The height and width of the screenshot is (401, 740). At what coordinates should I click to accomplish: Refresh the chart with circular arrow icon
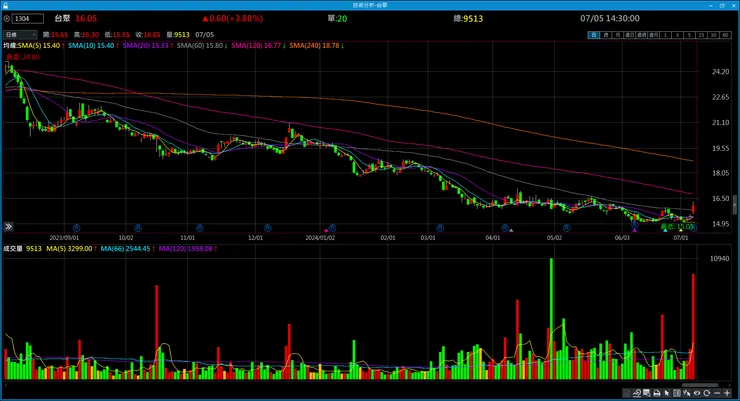point(706,393)
